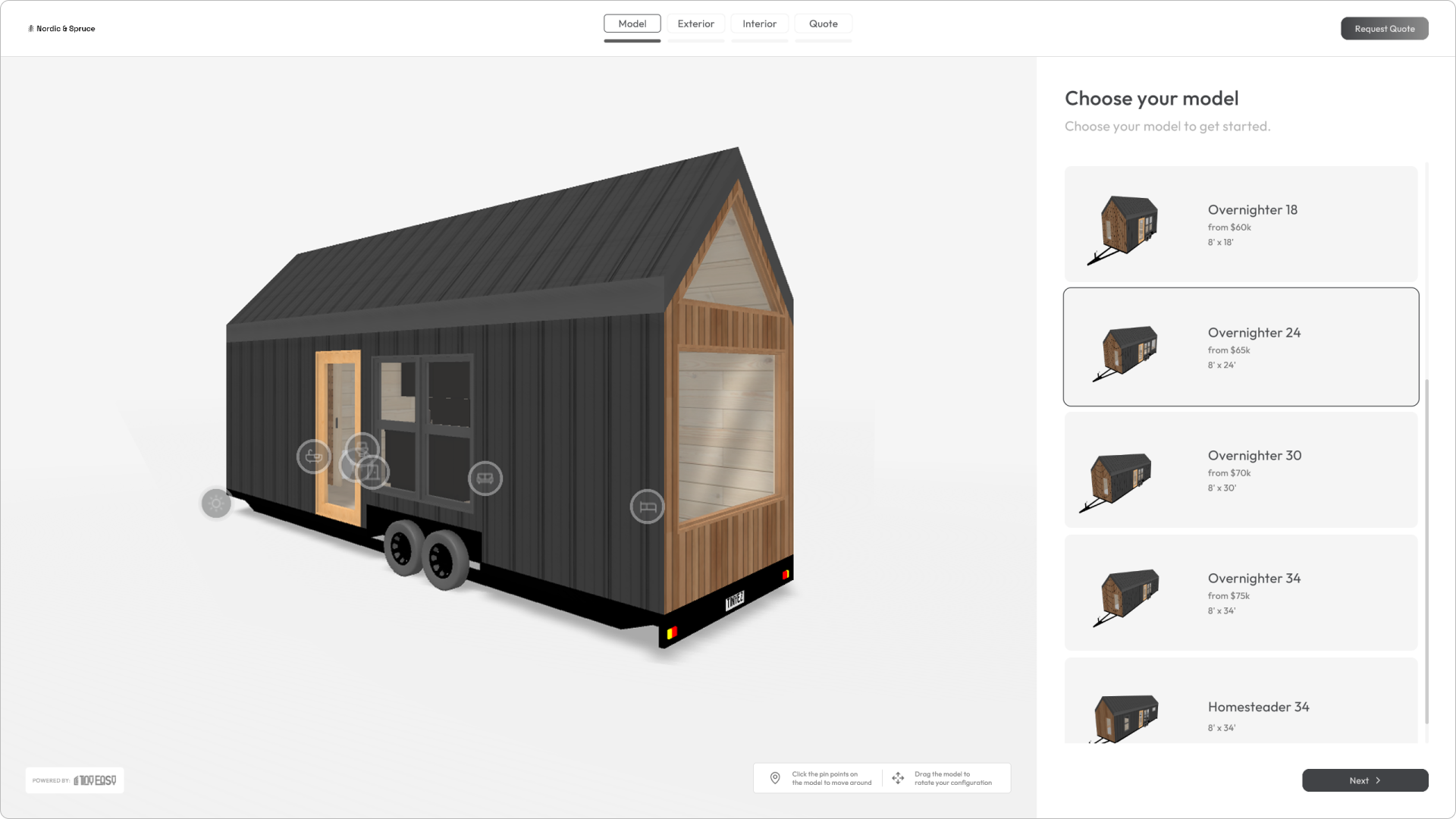Click the bathtub pin point
The width and height of the screenshot is (1456, 819).
pyautogui.click(x=313, y=457)
